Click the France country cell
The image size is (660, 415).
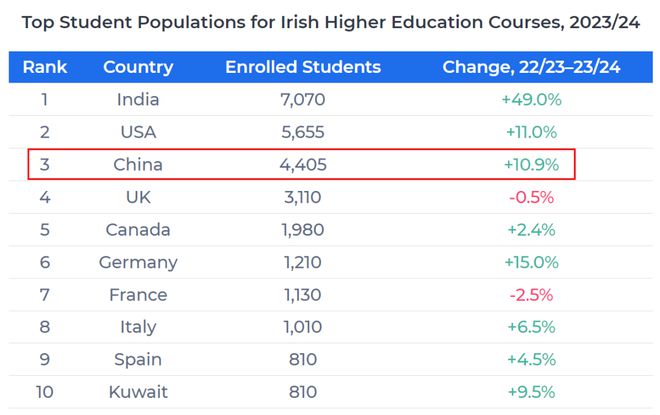click(138, 295)
